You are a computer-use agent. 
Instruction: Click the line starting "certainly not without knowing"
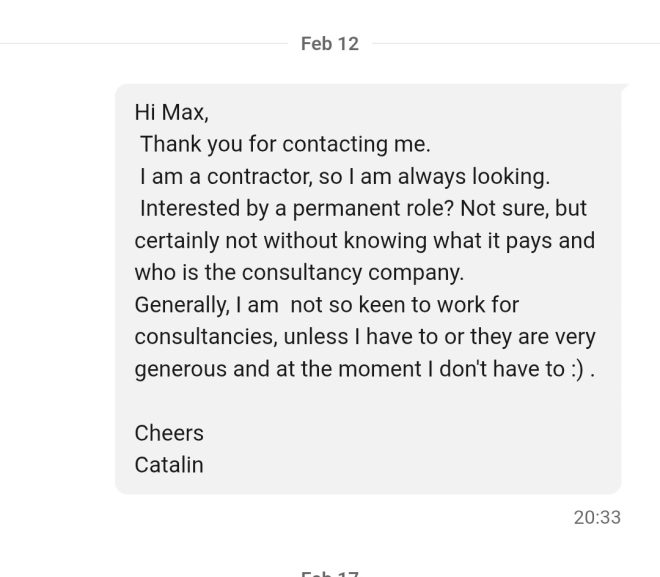coord(364,240)
